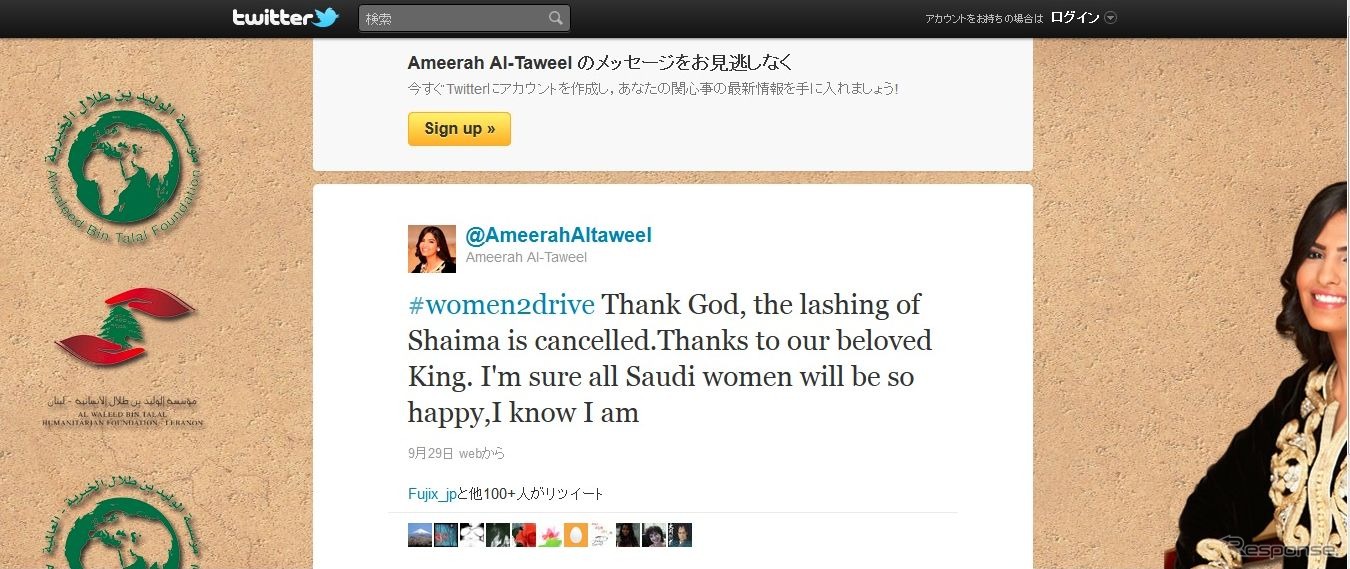This screenshot has width=1350, height=569.
Task: Open the pink lotus retweeter avatar
Action: point(550,535)
